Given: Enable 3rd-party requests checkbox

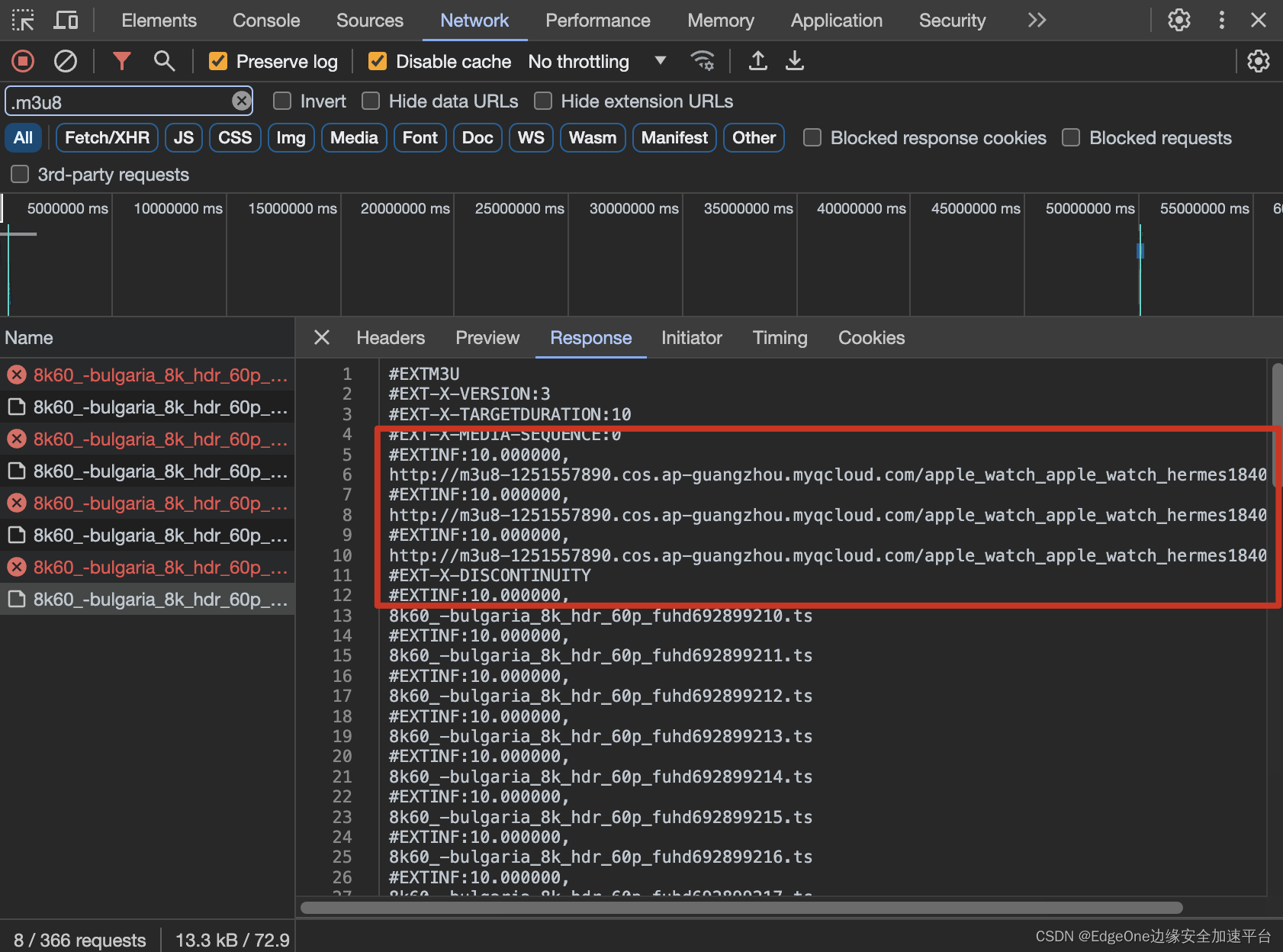Looking at the screenshot, I should [20, 174].
